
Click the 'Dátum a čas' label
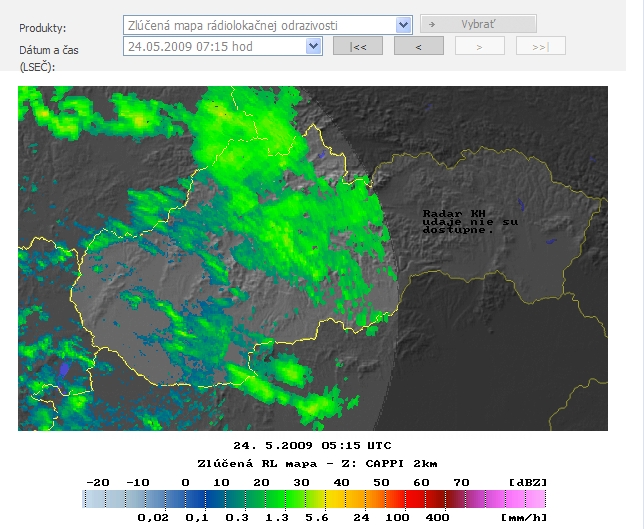[x=51, y=49]
